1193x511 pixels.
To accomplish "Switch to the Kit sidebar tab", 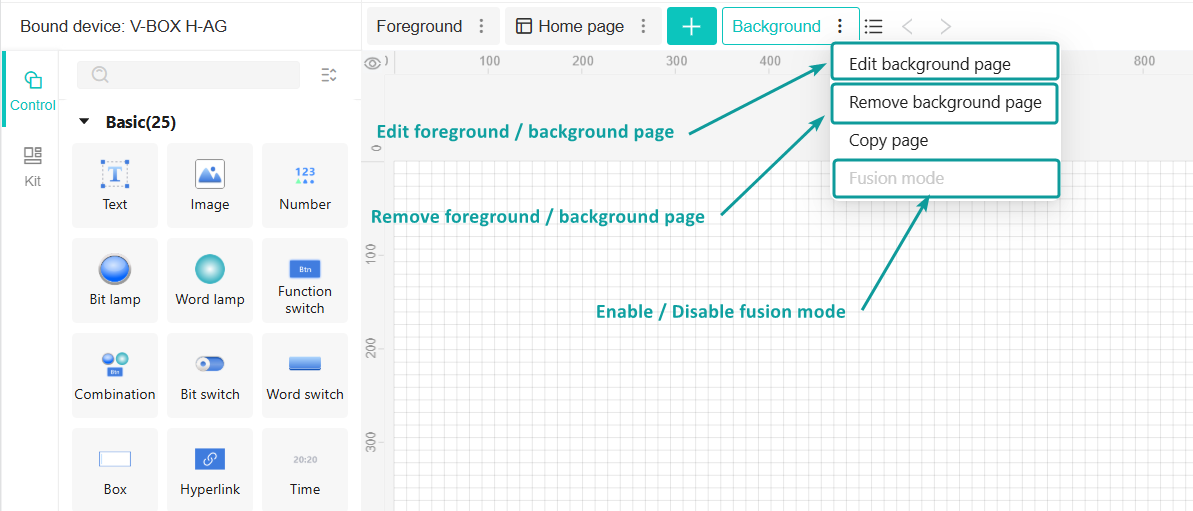I will 32,167.
